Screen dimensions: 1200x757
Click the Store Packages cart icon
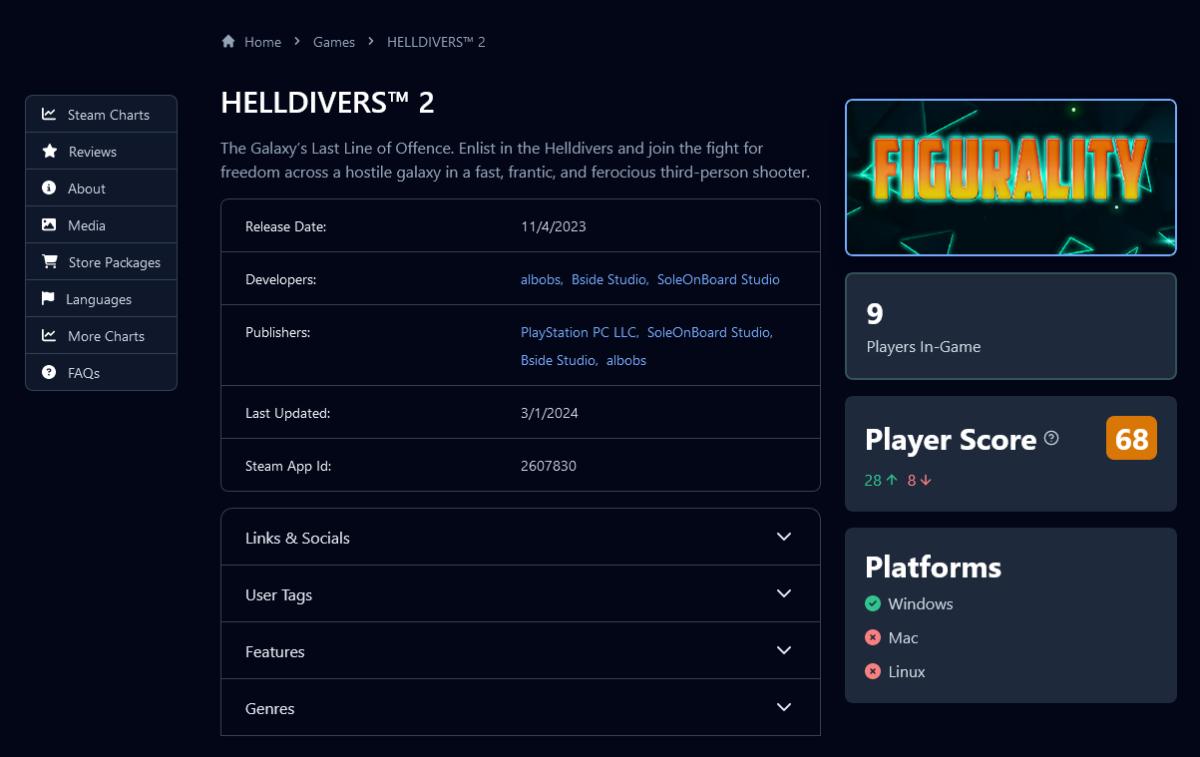(49, 262)
